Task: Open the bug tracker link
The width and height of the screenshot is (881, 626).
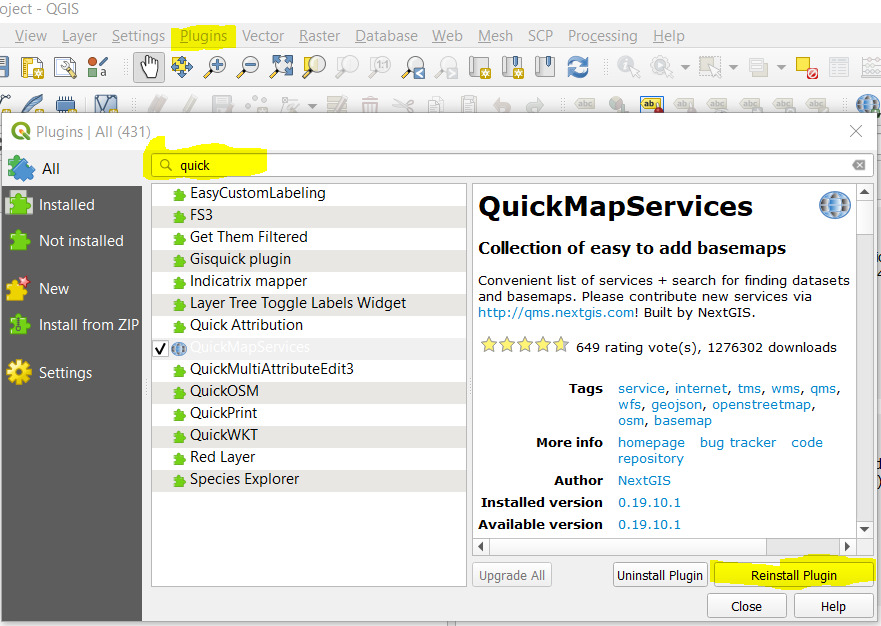Action: (x=738, y=442)
